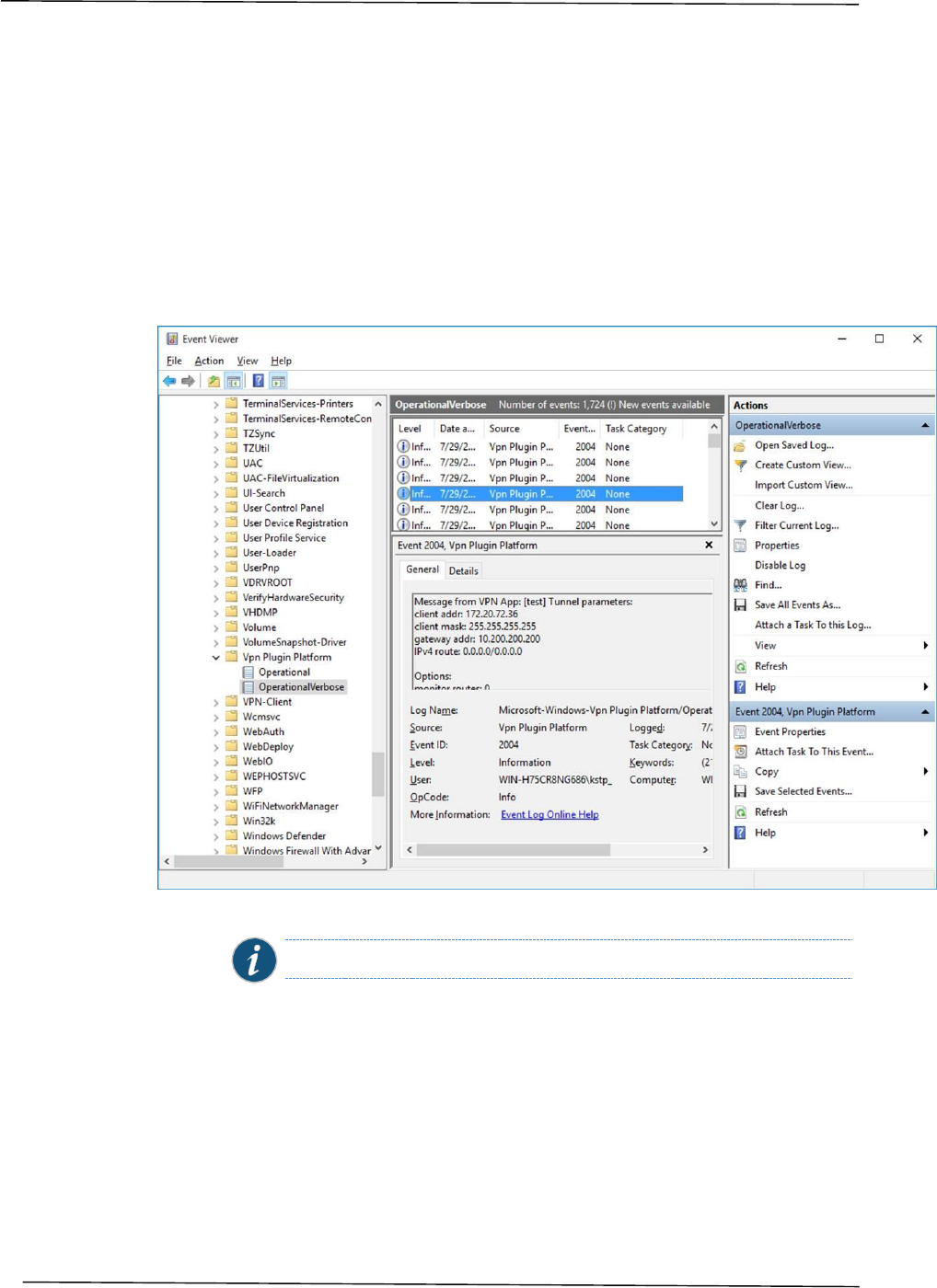Select the OperationalVerbose log in tree
937x1288 pixels.
[x=301, y=687]
